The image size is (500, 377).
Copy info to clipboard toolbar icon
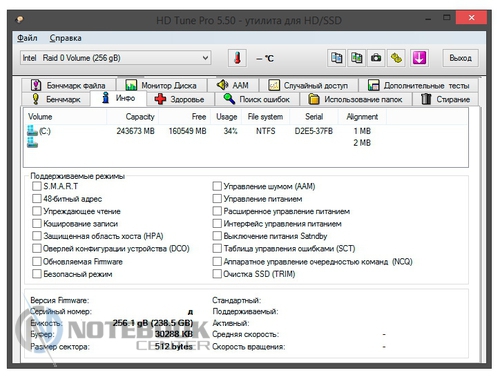point(336,58)
